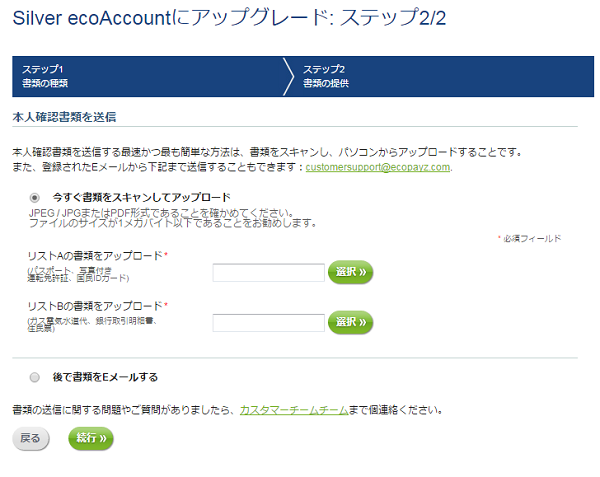This screenshot has height=477, width=600.
Task: Click 選択 button for List B upload
Action: pos(351,322)
